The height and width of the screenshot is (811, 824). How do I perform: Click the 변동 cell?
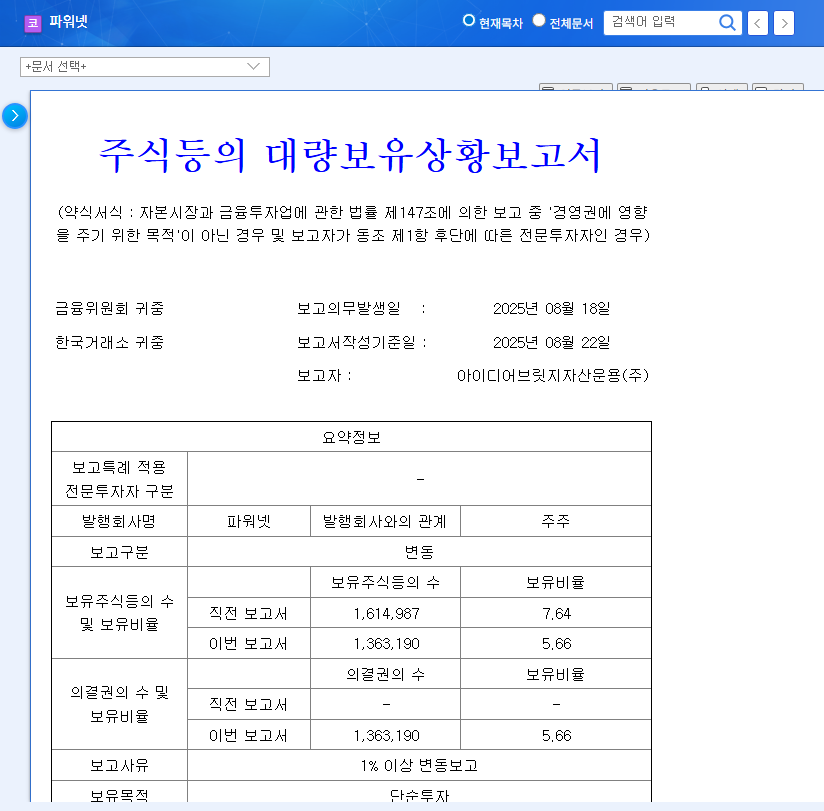click(x=419, y=552)
